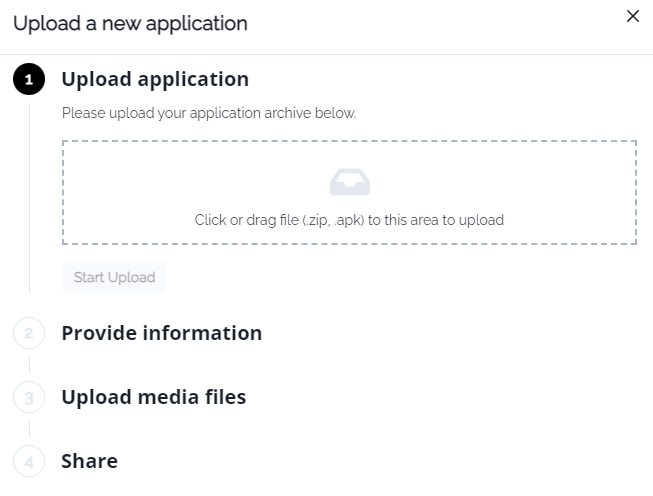
Task: Open the Upload application step heading
Action: pos(155,79)
